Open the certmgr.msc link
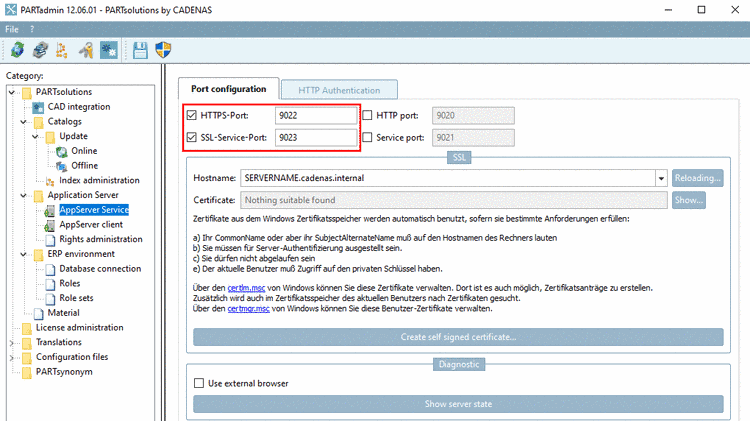Viewport: 750px width, 421px height. 248,309
